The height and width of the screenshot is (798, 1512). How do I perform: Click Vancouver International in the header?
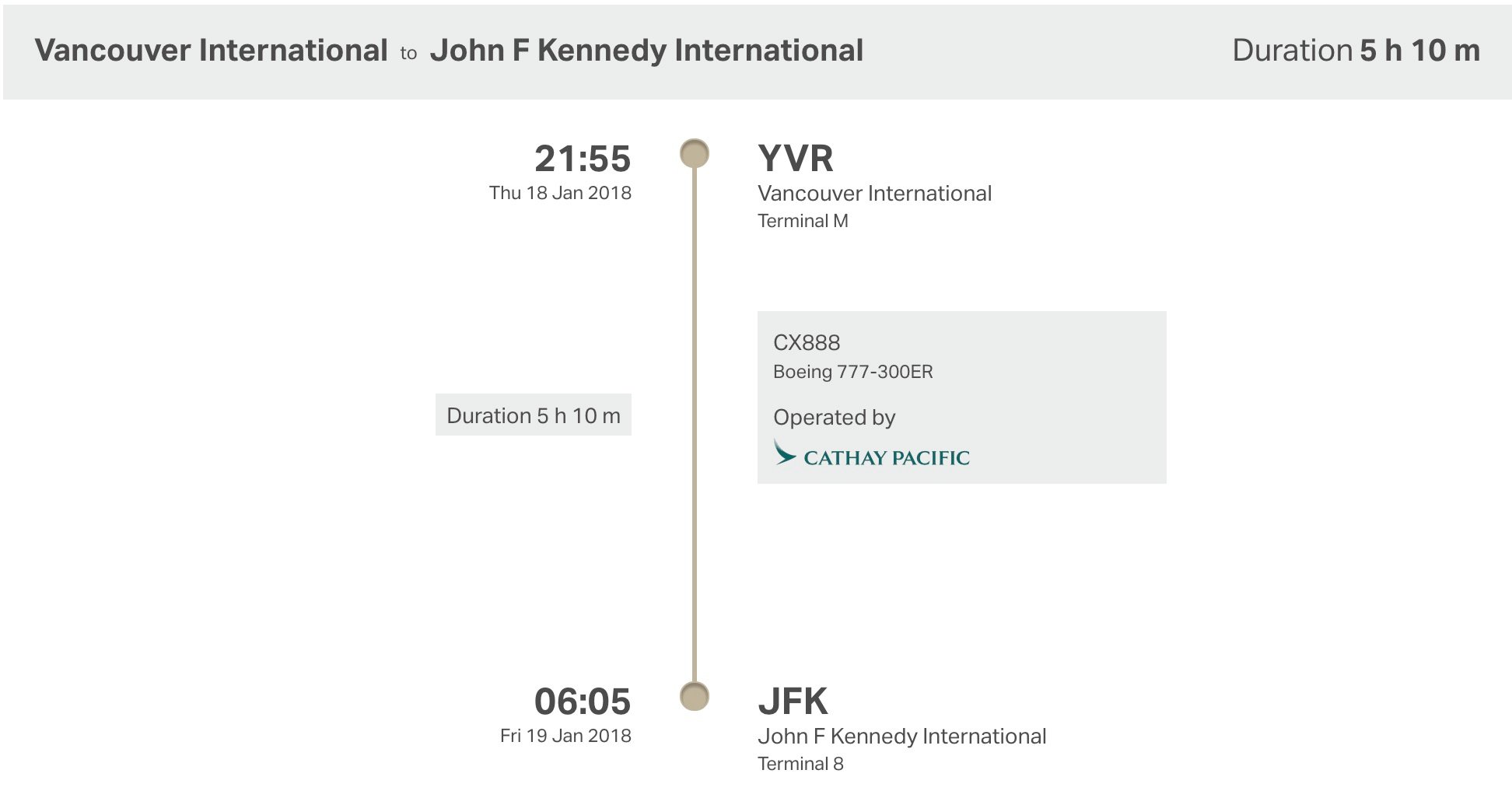point(212,51)
